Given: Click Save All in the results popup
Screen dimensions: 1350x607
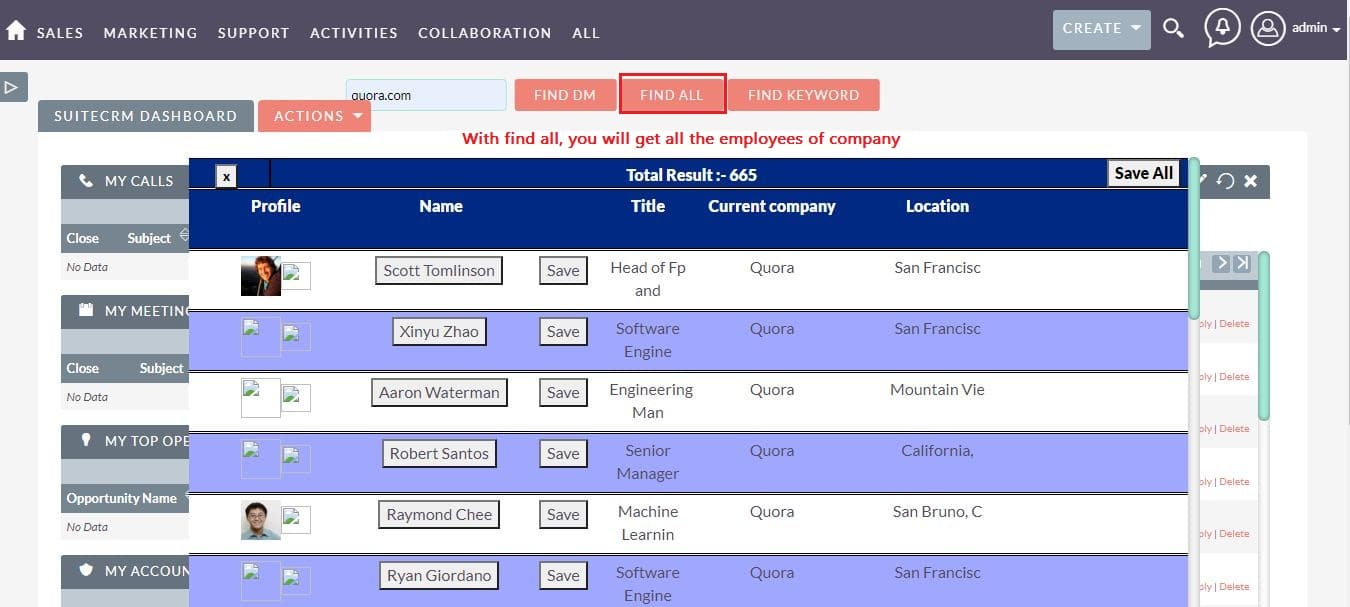Looking at the screenshot, I should tap(1143, 173).
